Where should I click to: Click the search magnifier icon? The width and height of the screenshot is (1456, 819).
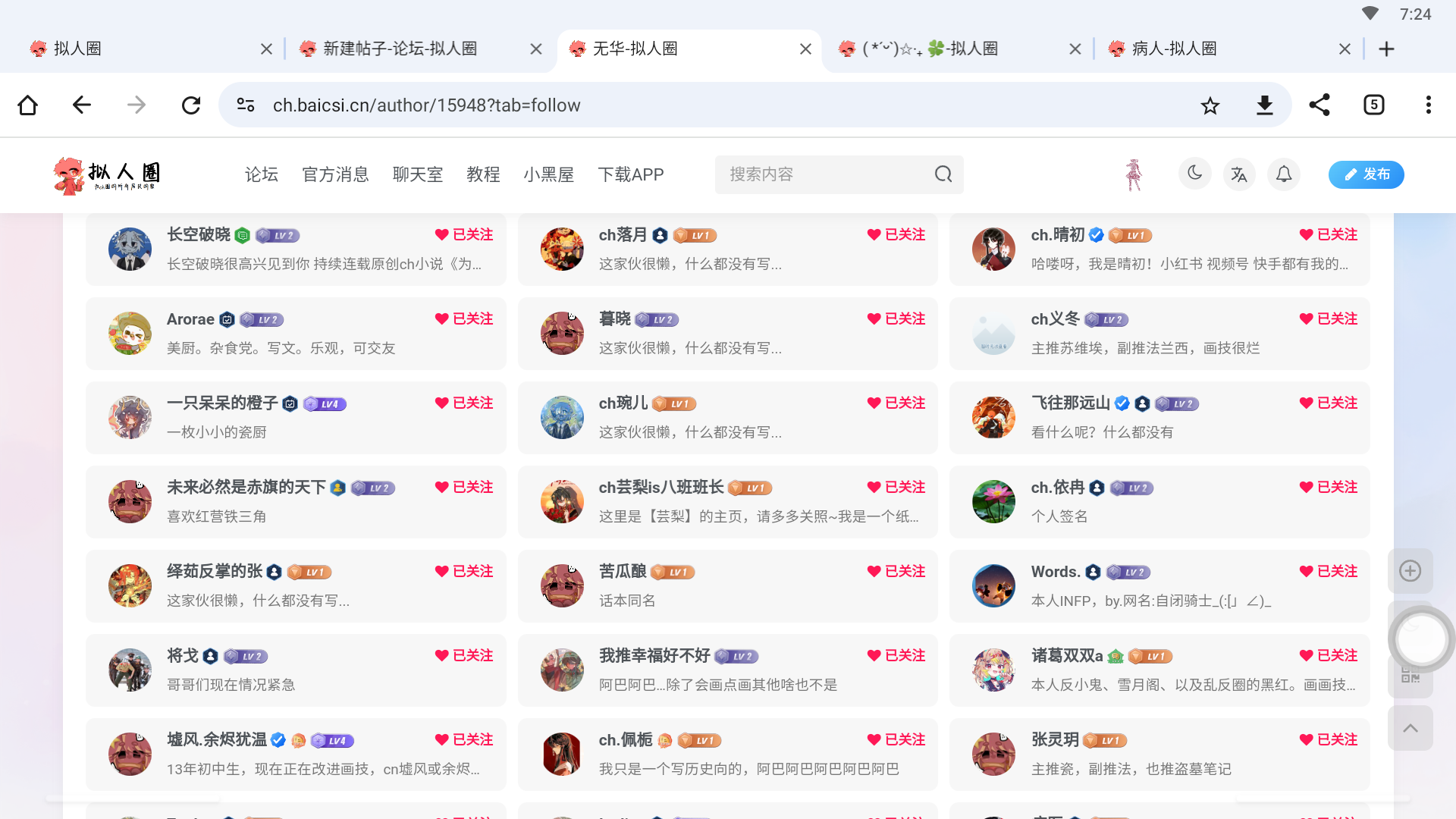(x=943, y=174)
